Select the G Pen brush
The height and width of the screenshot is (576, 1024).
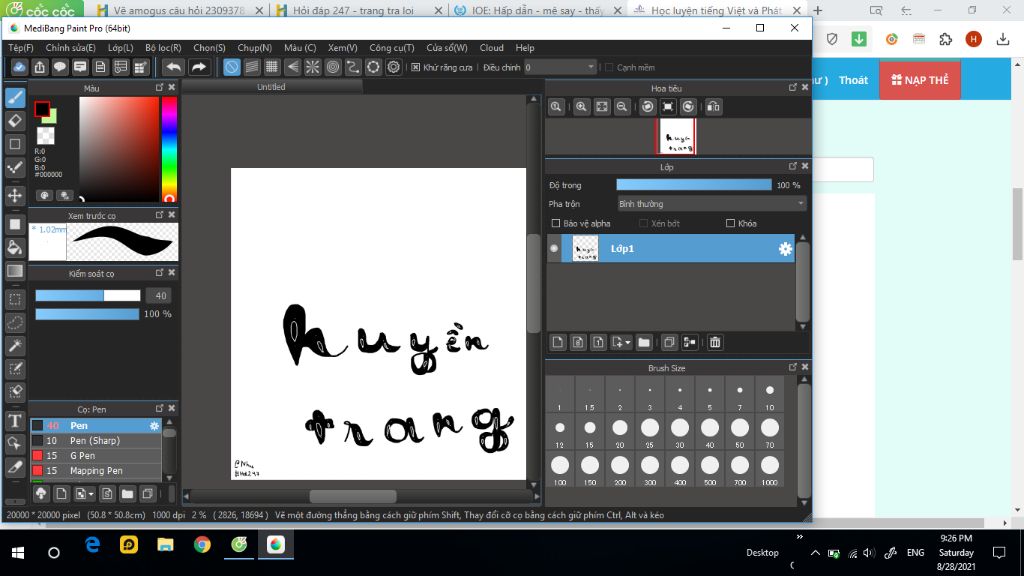tap(95, 456)
